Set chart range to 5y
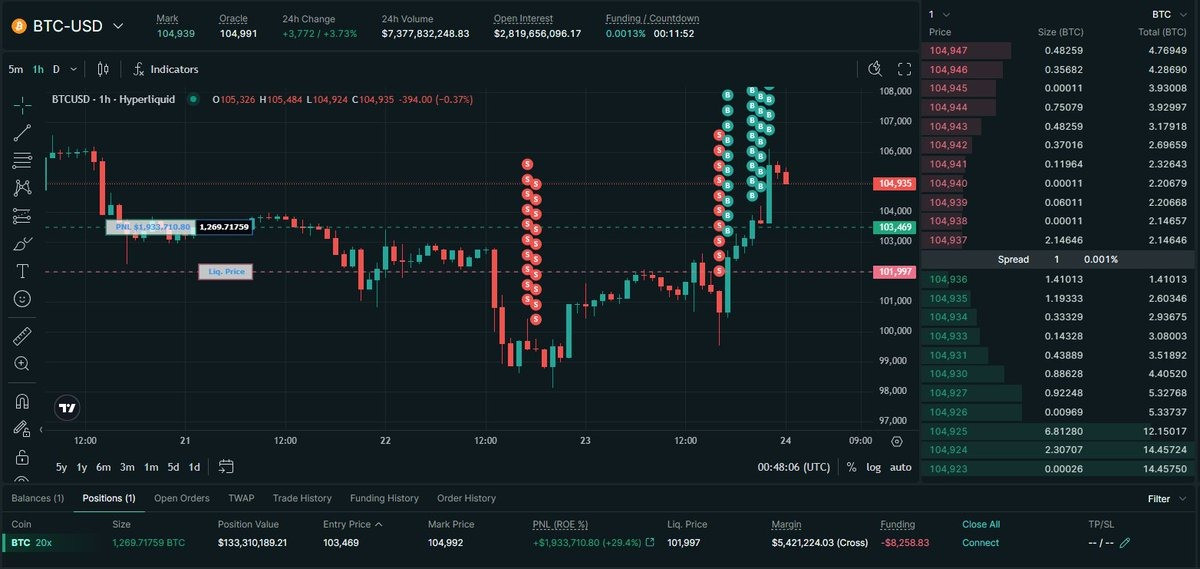1200x569 pixels. coord(61,467)
